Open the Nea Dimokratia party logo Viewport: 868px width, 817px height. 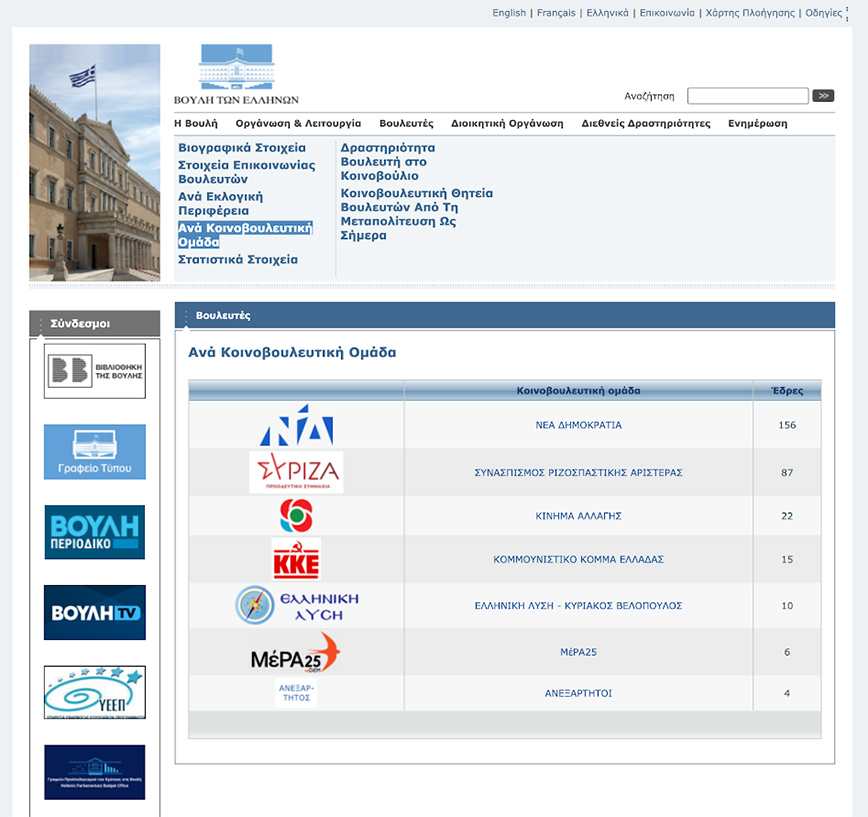point(296,425)
